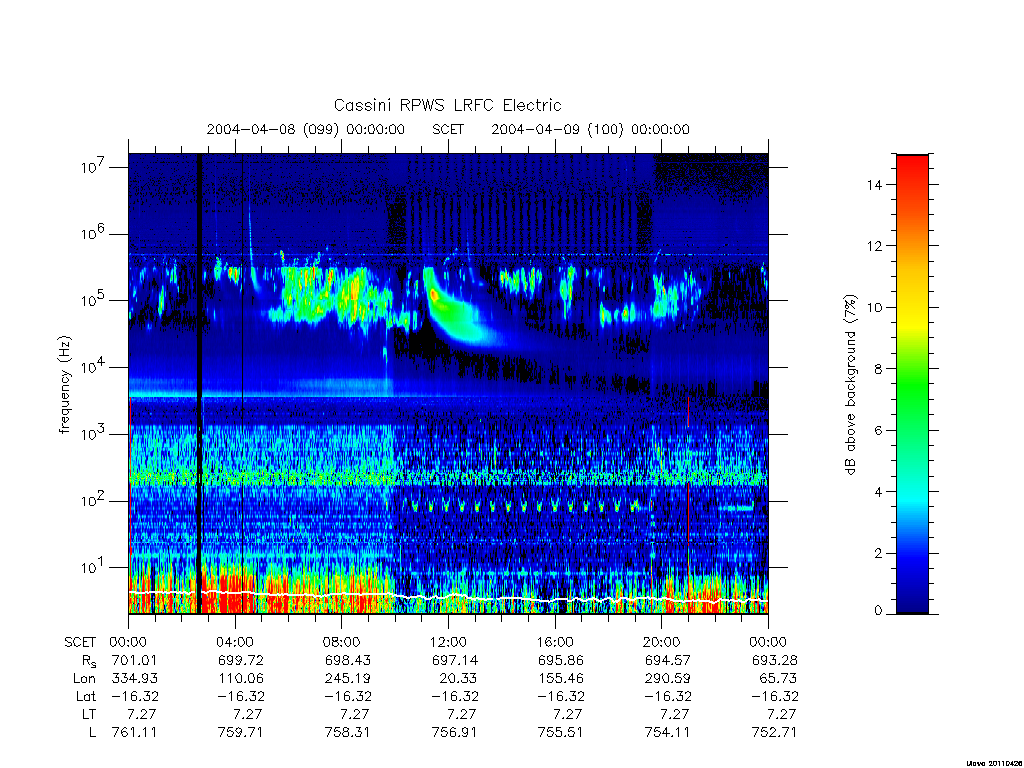Click the rainbow color bar scale
Screen dimensions: 1024x768
(x=912, y=384)
